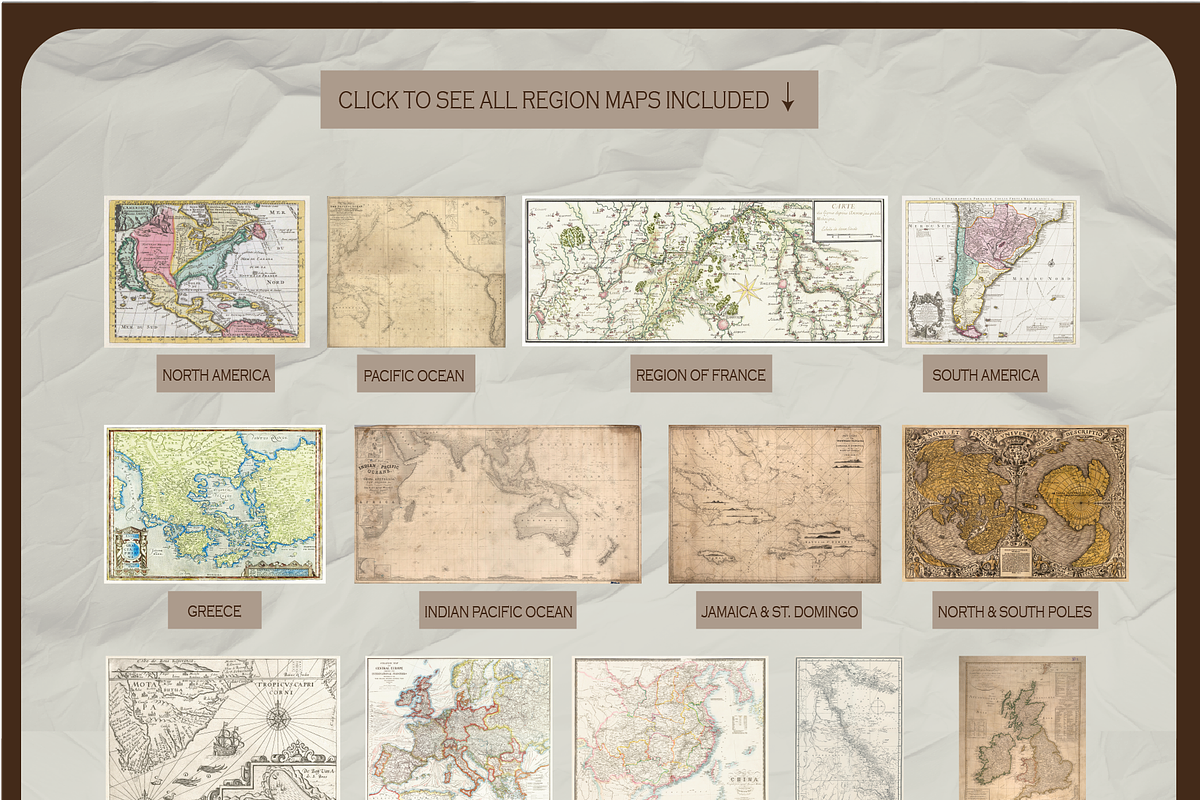The width and height of the screenshot is (1200, 800).
Task: Select the 'Pacific Ocean' label
Action: pyautogui.click(x=414, y=376)
